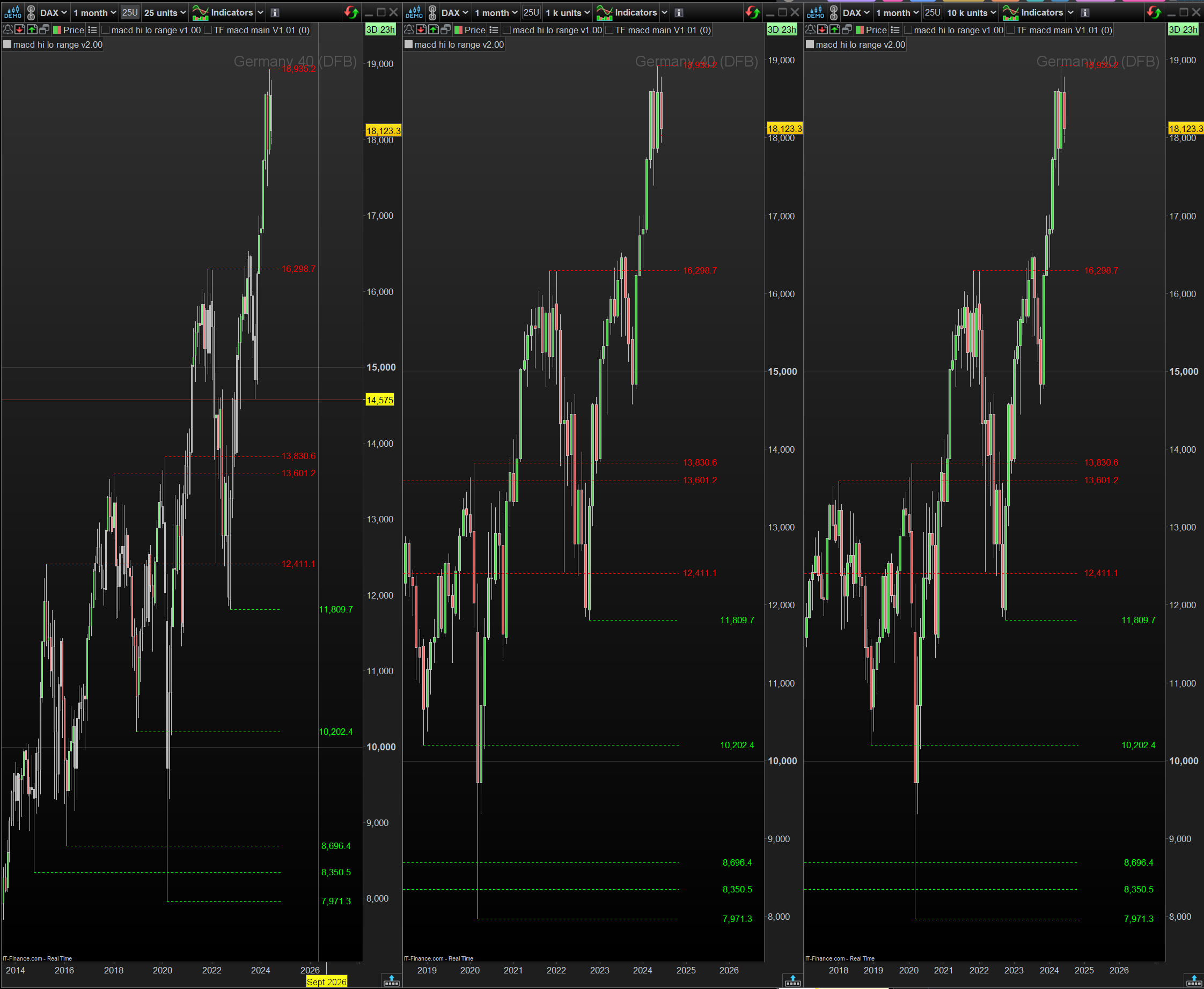Viewport: 1204px width, 989px height.
Task: Open the Indicators arrow menu in right chart
Action: (x=1070, y=12)
